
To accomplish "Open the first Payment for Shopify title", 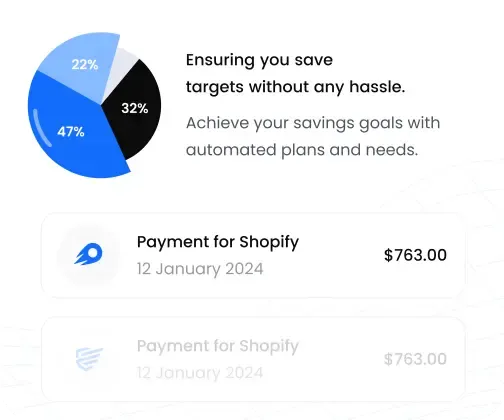I will tap(218, 242).
